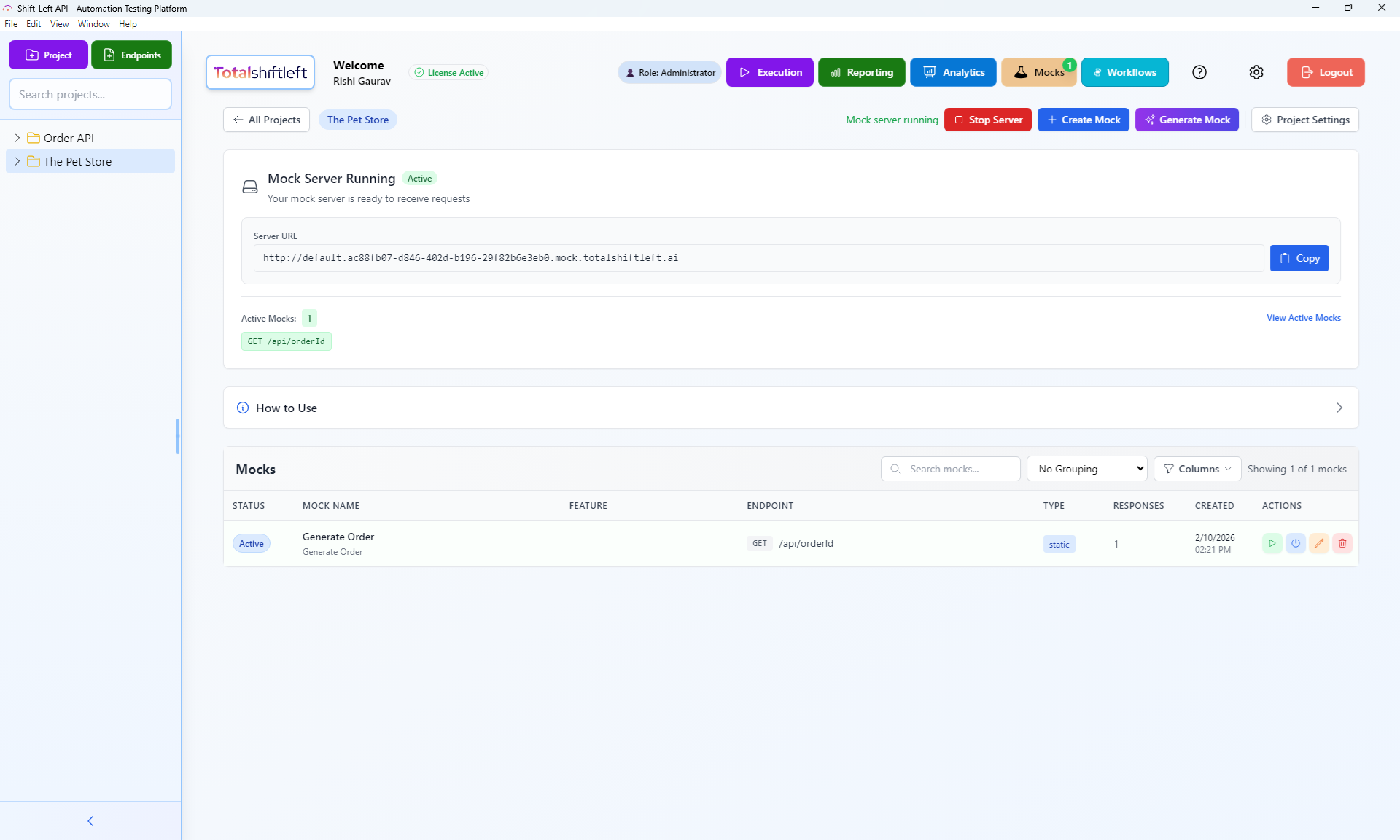This screenshot has height=840, width=1400.
Task: Open application settings
Action: [x=1256, y=72]
